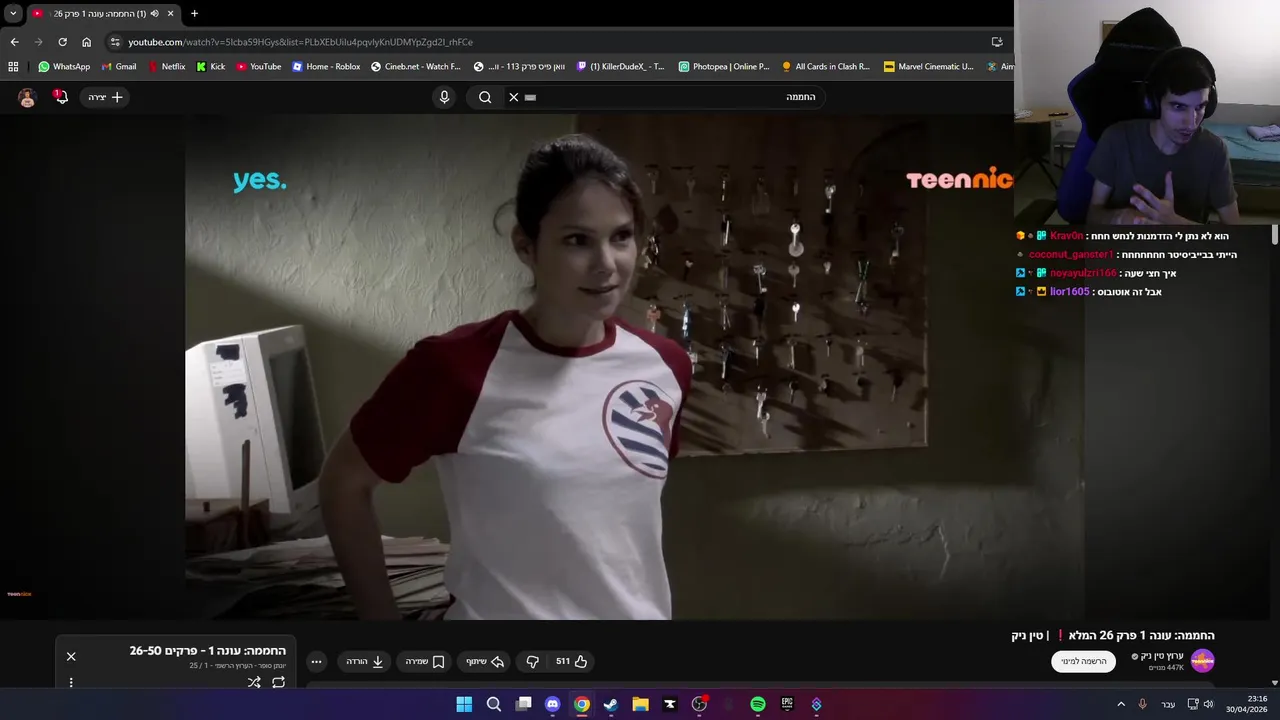This screenshot has height=720, width=1280.
Task: Open the playlist options three-dot menu
Action: click(71, 682)
